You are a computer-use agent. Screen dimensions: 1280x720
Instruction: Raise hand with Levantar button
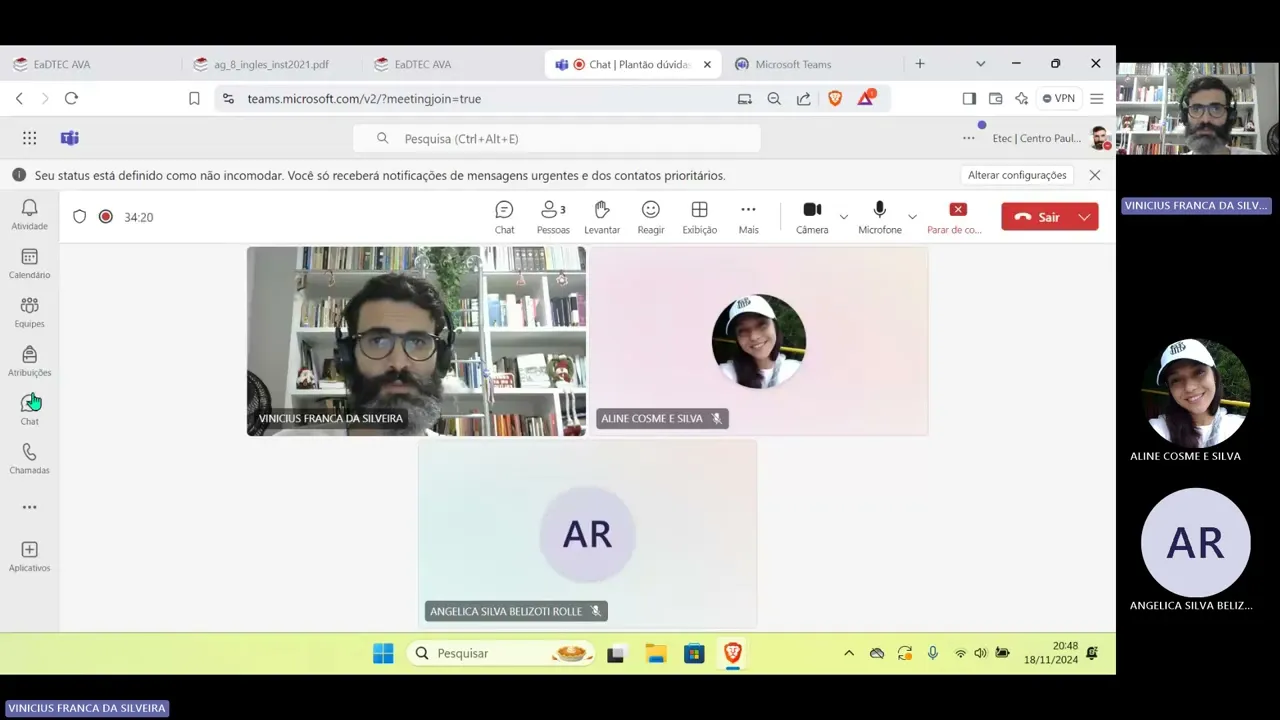pos(601,217)
